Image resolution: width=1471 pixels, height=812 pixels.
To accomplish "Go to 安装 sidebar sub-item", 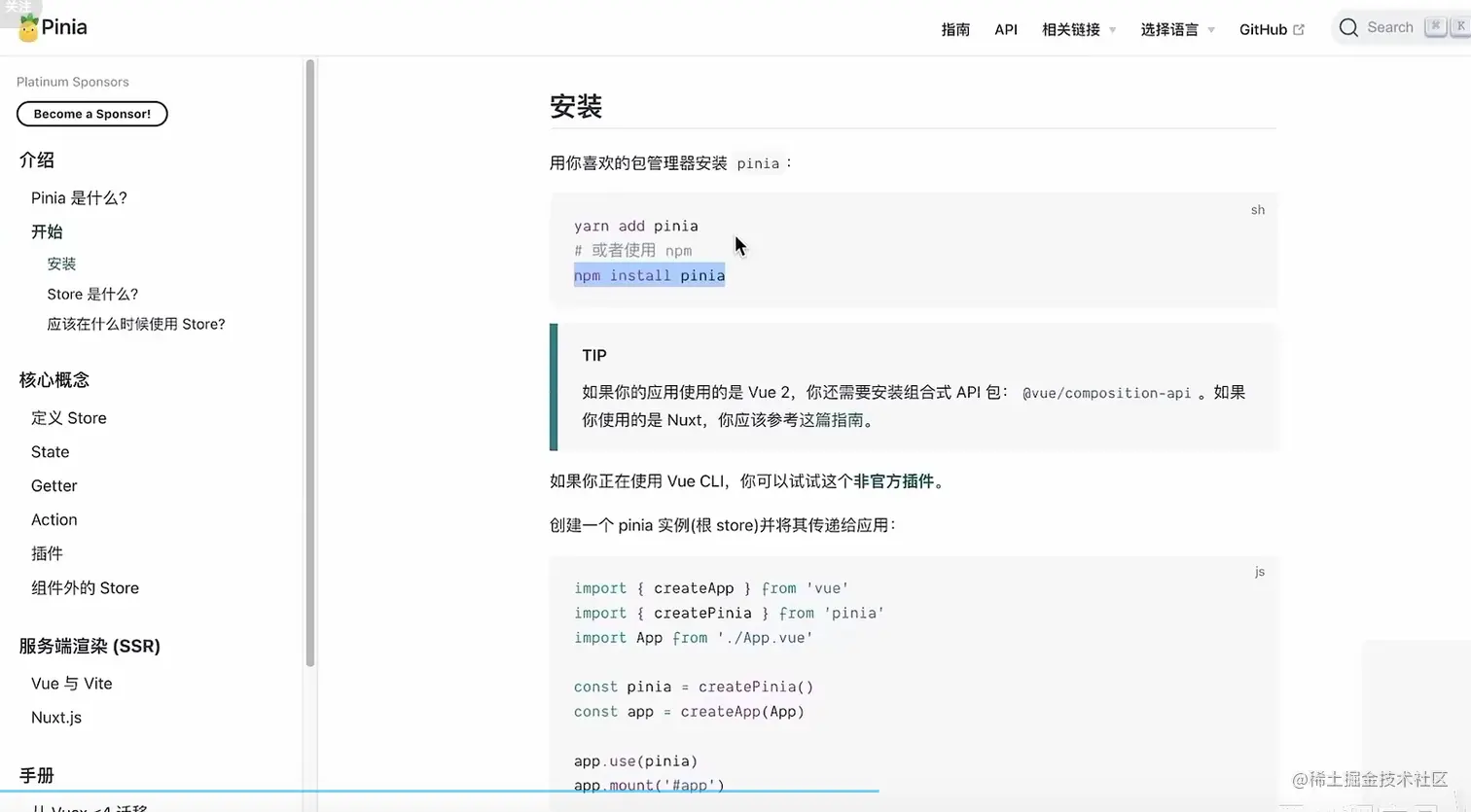I will [x=61, y=264].
